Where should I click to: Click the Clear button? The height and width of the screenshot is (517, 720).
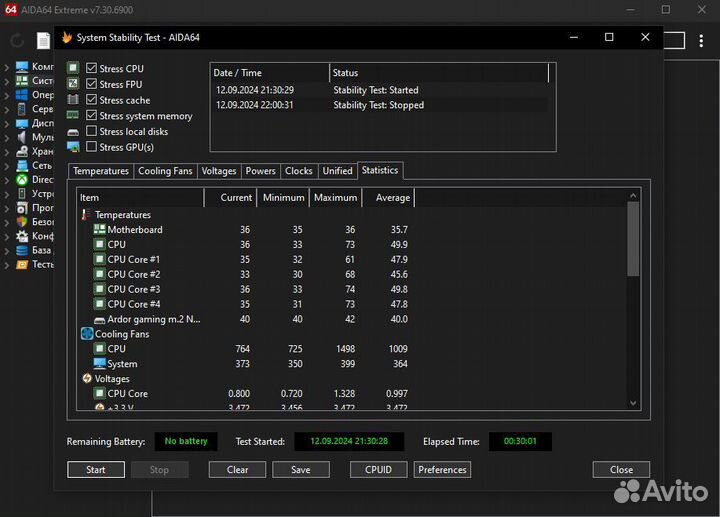pyautogui.click(x=237, y=470)
